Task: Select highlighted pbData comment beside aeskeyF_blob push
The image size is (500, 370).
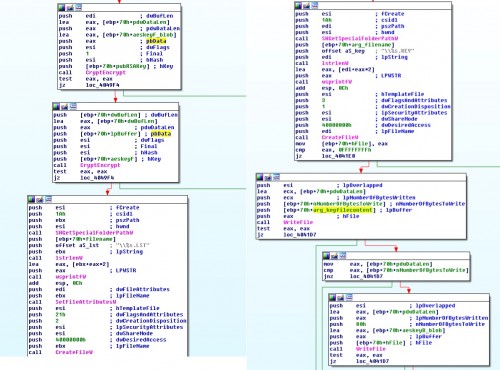Action: [156, 41]
